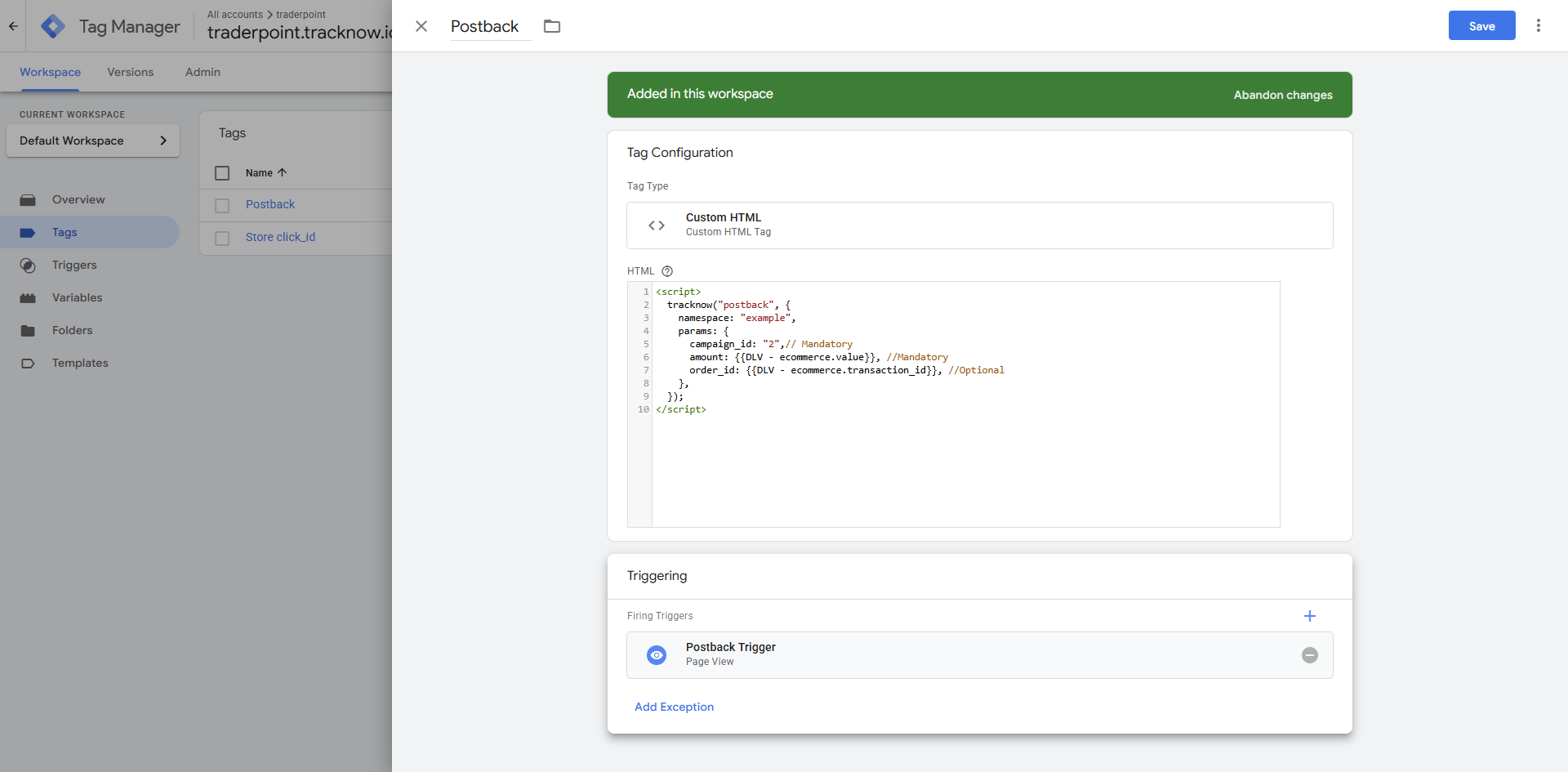Viewport: 1568px width, 772px height.
Task: Click the Tag Manager logo
Action: (53, 26)
